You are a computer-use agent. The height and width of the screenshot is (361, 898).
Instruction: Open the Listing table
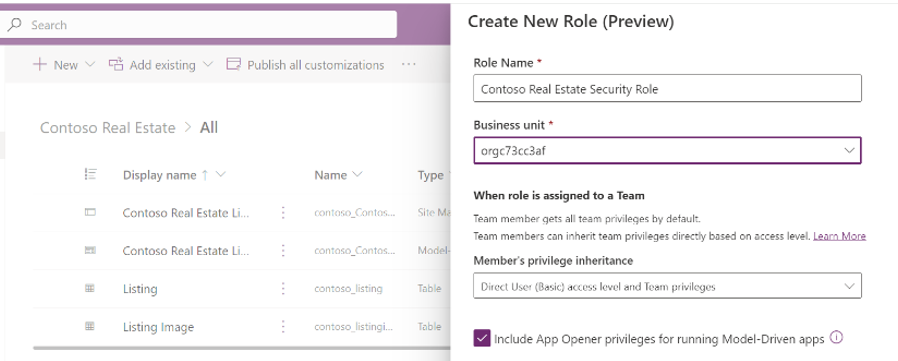(140, 289)
